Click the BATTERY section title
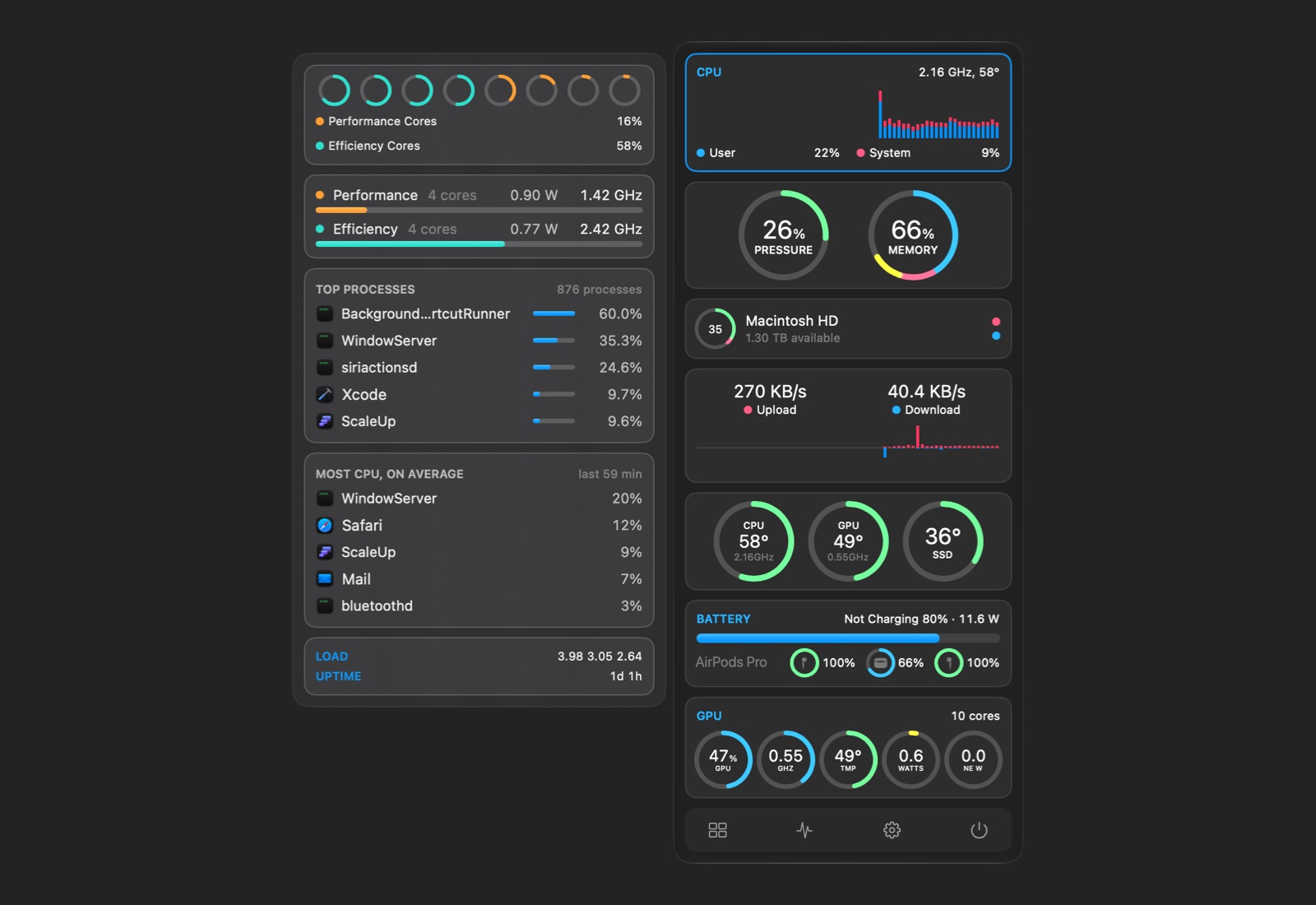 pyautogui.click(x=724, y=619)
